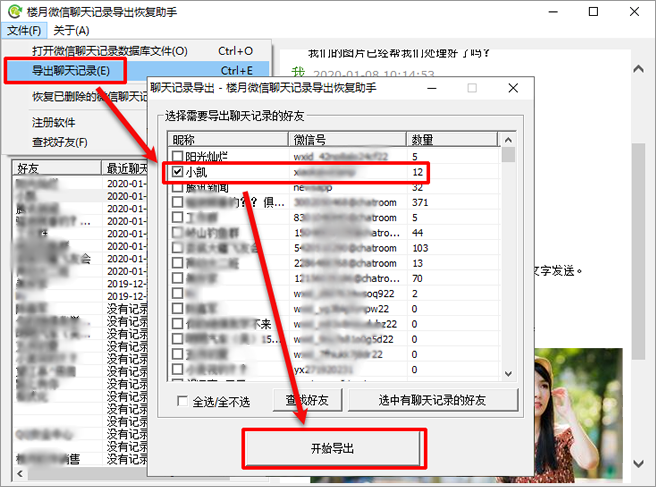656x487 pixels.
Task: Click the 好友 column header in main window
Action: click(57, 168)
